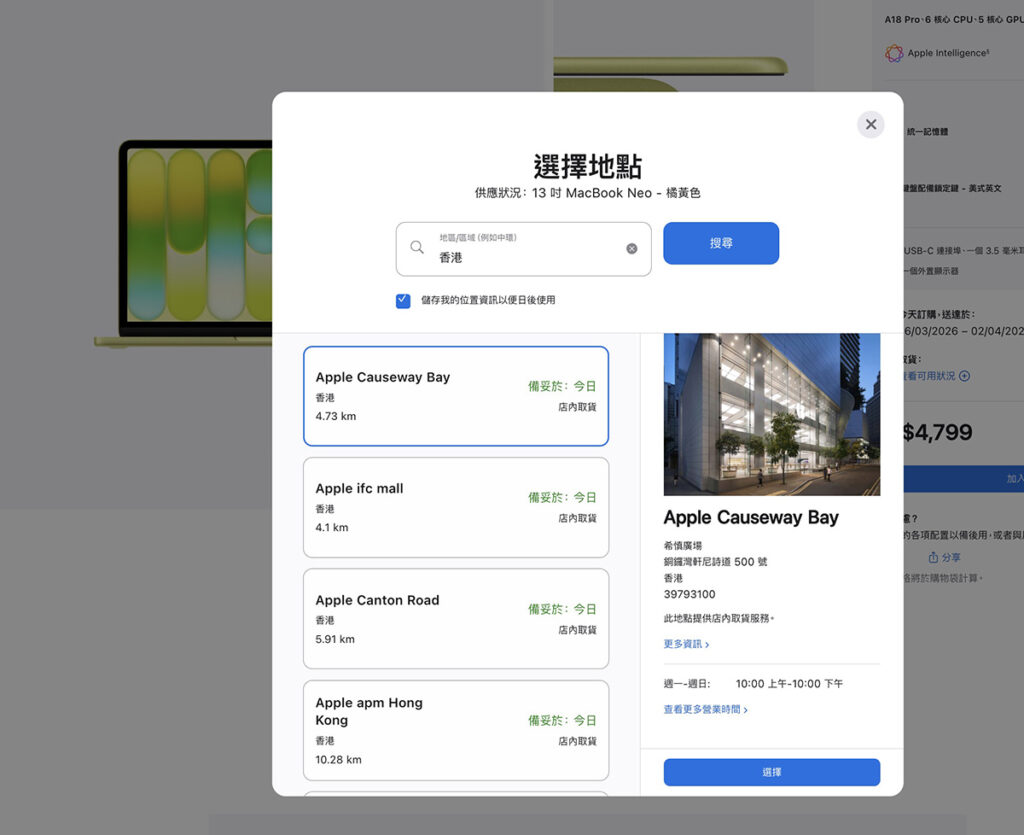1024x835 pixels.
Task: Click the plus icon beside 查看可用狀況
Action: click(x=964, y=376)
